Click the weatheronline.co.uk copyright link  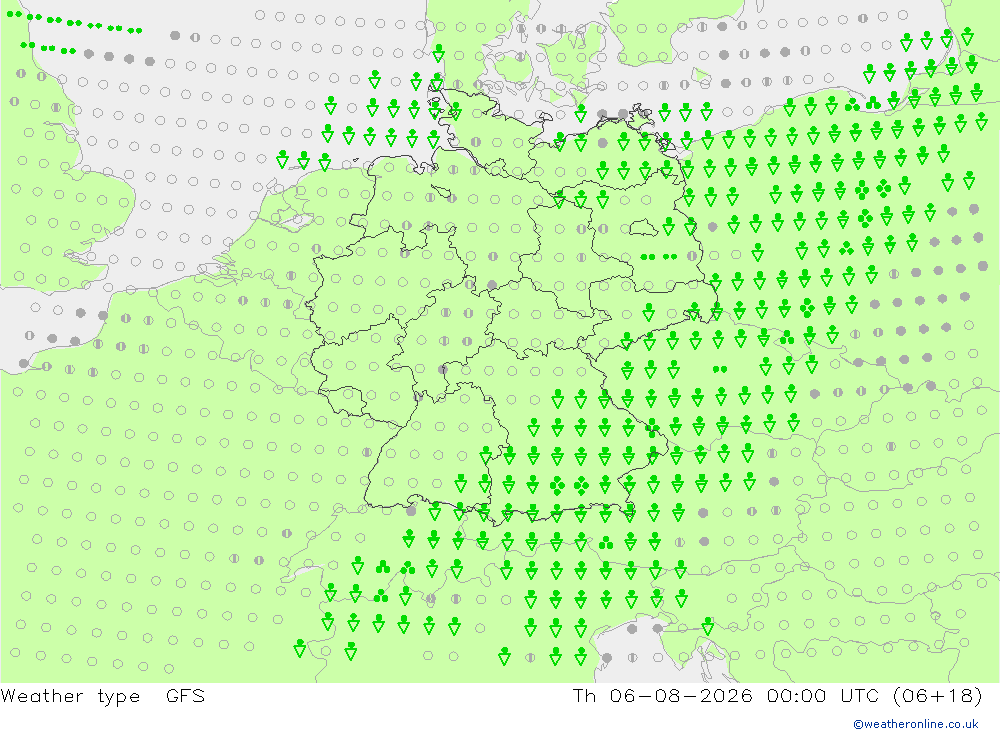click(x=916, y=724)
